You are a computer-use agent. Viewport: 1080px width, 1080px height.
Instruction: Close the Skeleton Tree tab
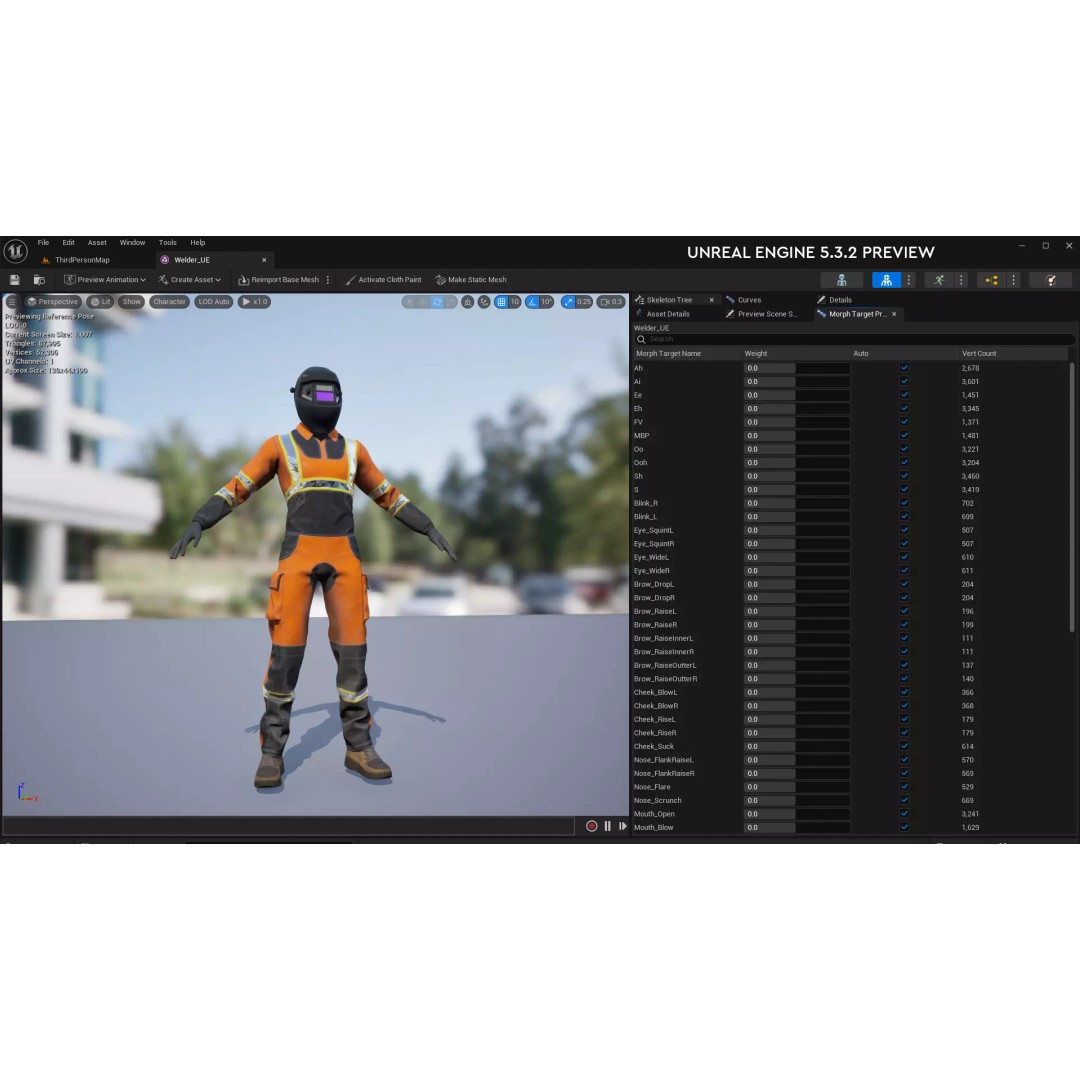[712, 300]
